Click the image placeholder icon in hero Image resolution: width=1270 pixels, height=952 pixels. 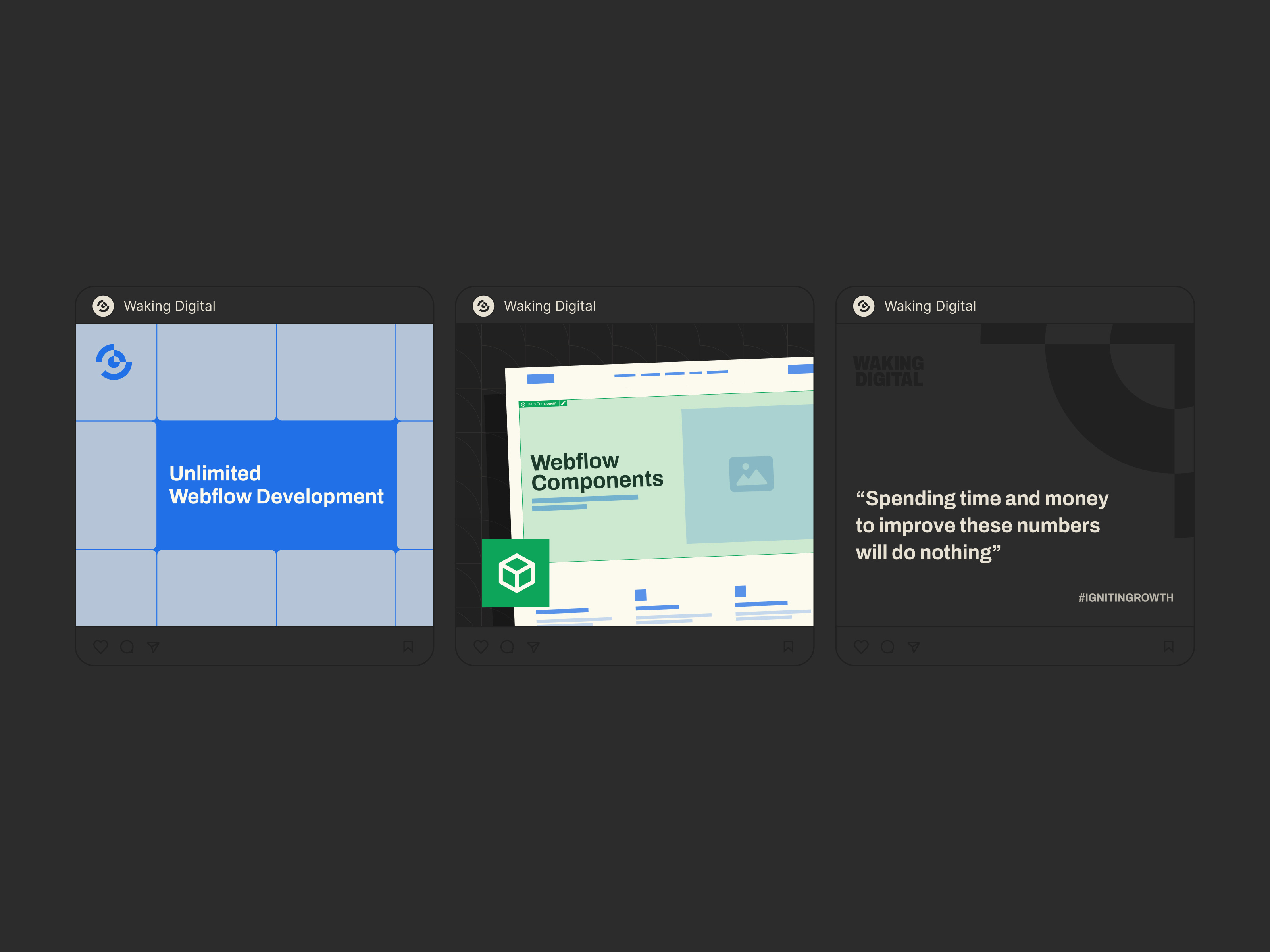[x=751, y=474]
